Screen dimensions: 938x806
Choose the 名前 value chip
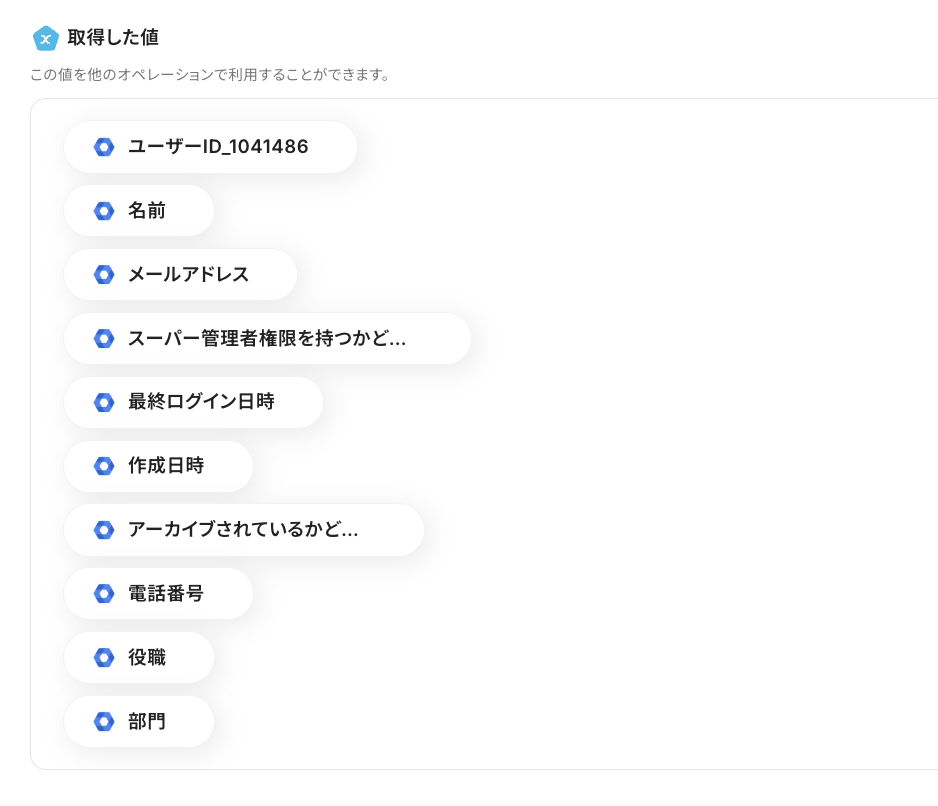point(147,211)
